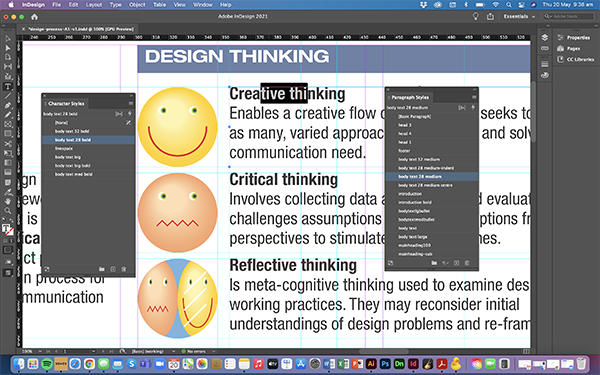Select the Direct Selection tool

pos(8,48)
